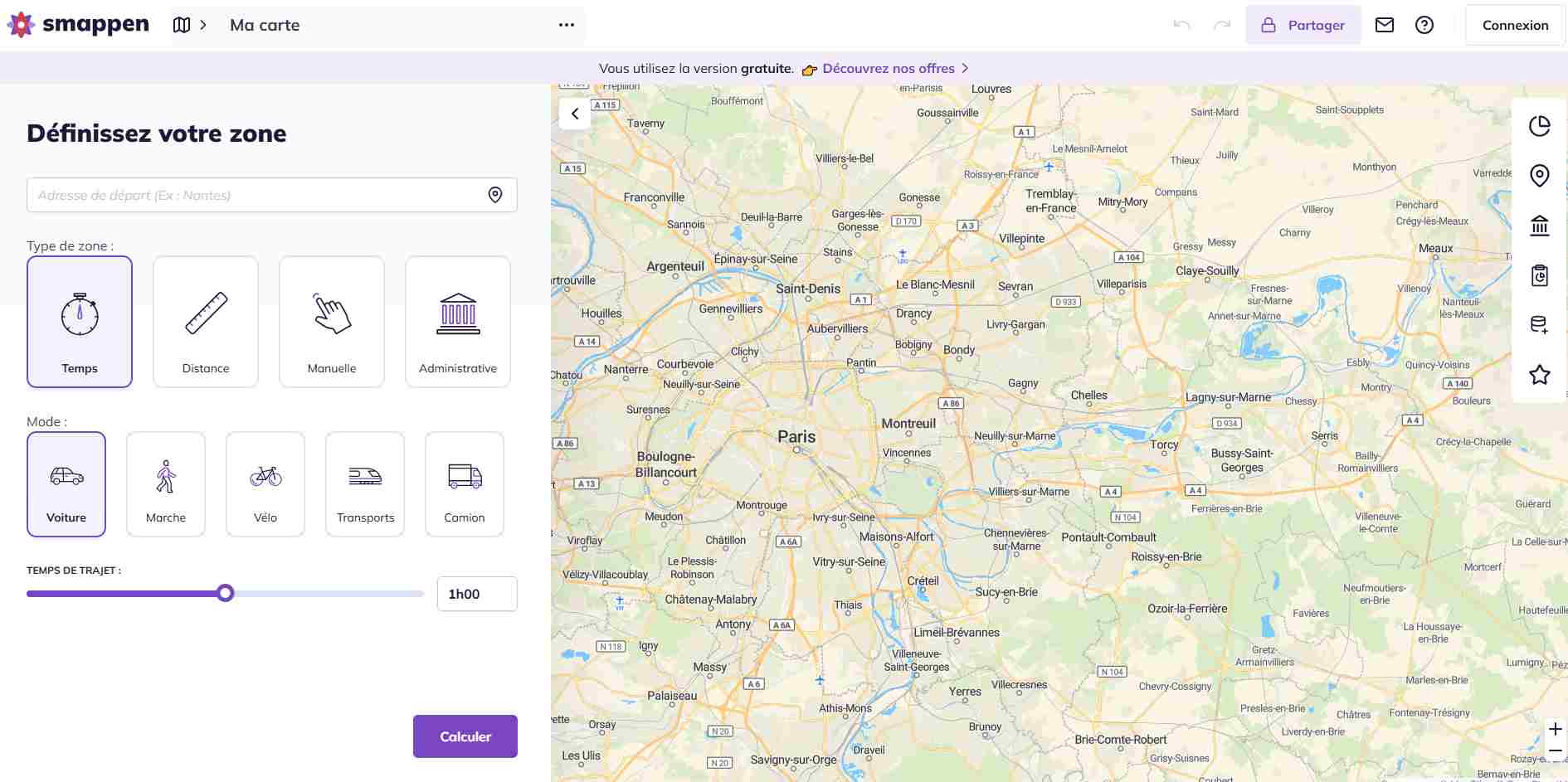Click the Adresse de départ input field
The image size is (1568, 782).
click(257, 195)
